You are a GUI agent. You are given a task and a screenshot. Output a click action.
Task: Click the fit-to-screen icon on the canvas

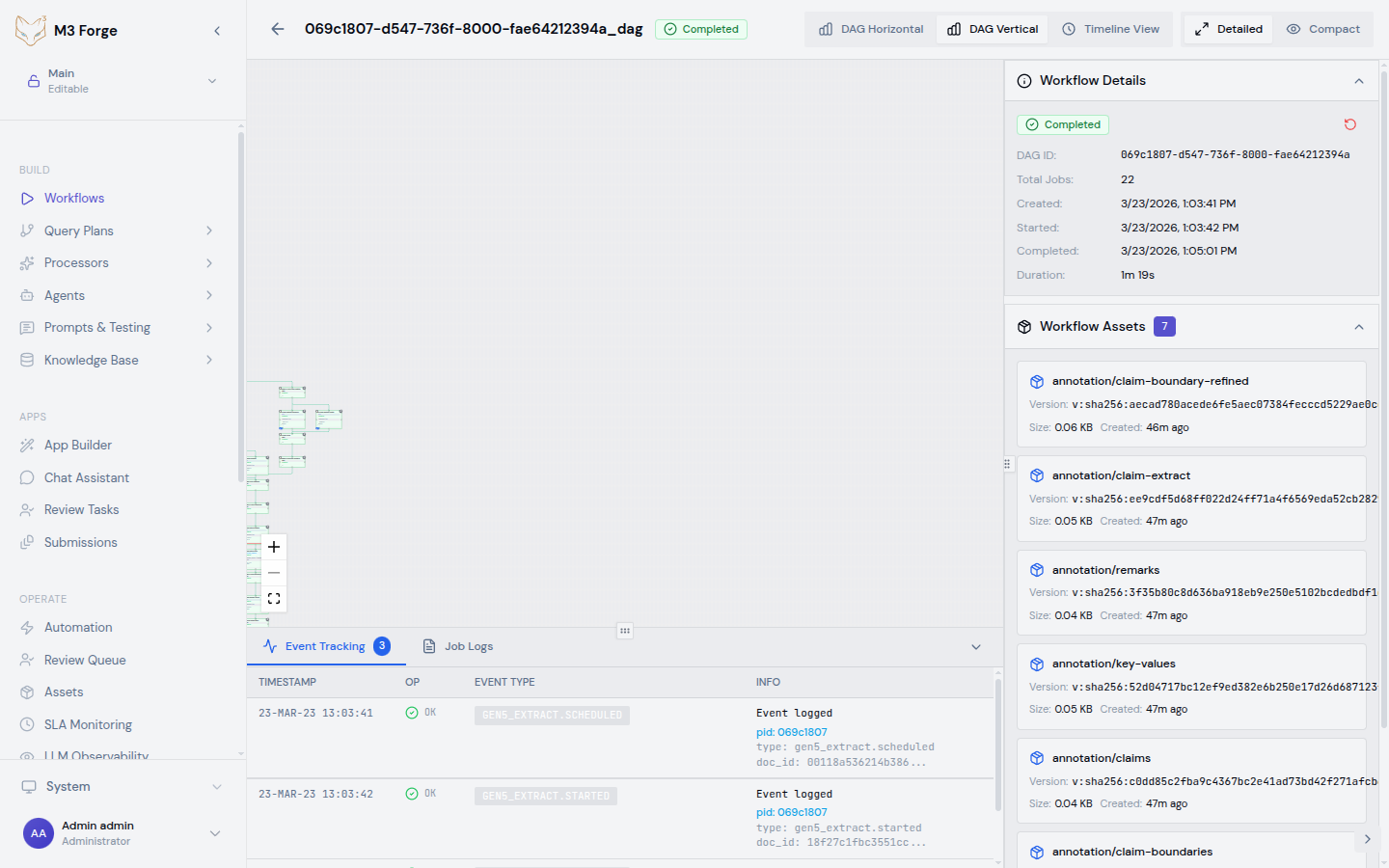(273, 598)
